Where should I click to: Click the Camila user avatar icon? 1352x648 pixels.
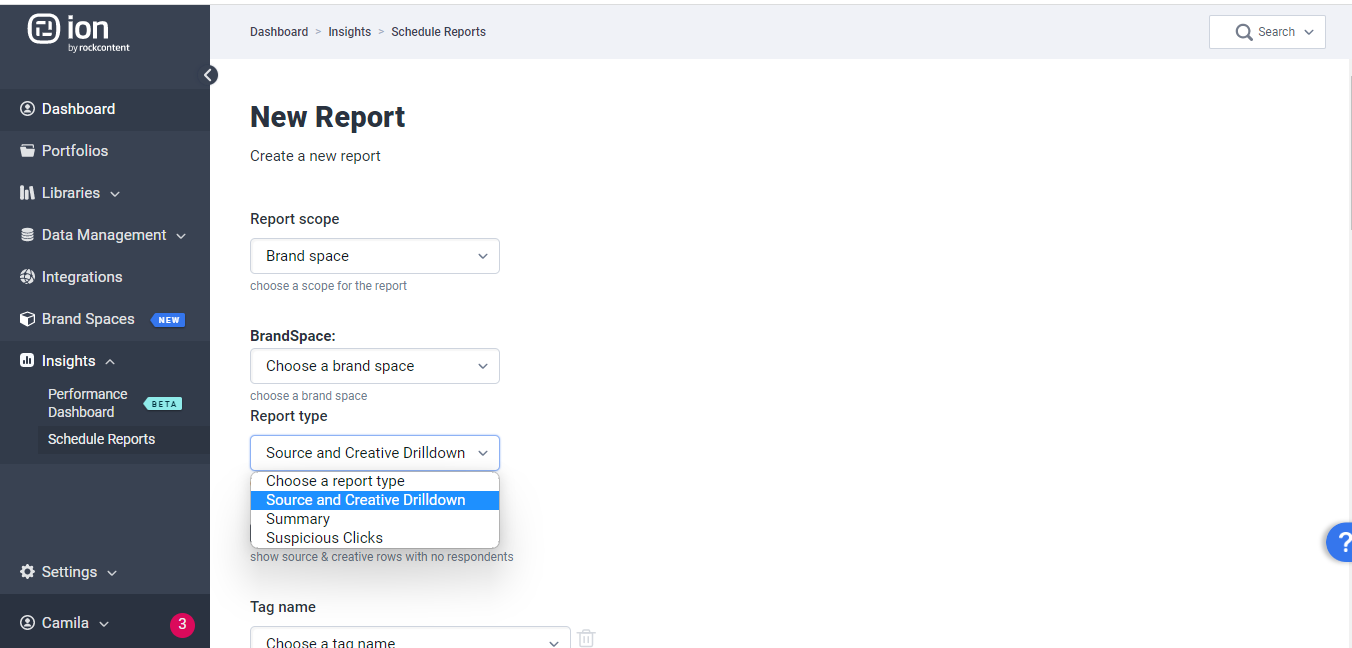coord(27,623)
